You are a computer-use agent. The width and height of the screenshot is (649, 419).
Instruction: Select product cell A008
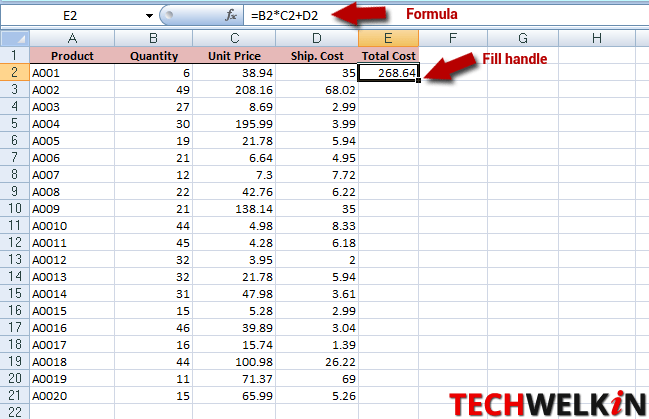click(72, 192)
